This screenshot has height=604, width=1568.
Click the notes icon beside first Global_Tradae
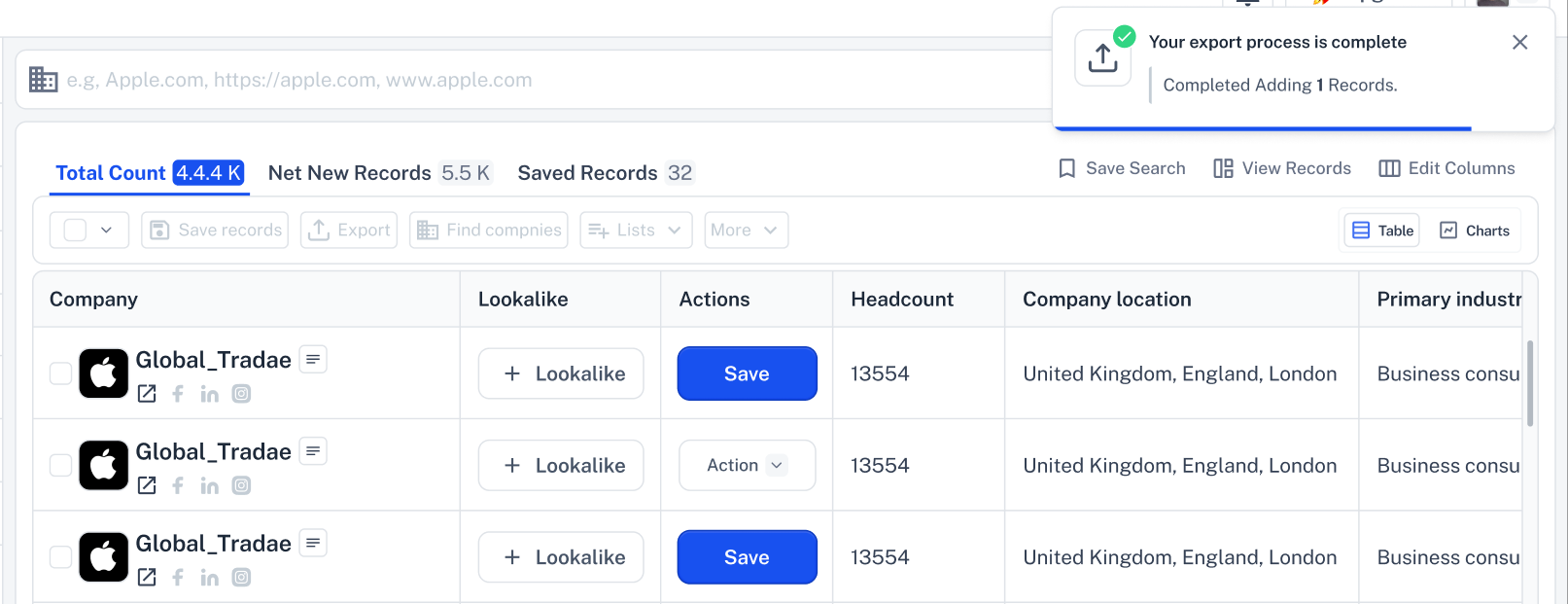[313, 359]
